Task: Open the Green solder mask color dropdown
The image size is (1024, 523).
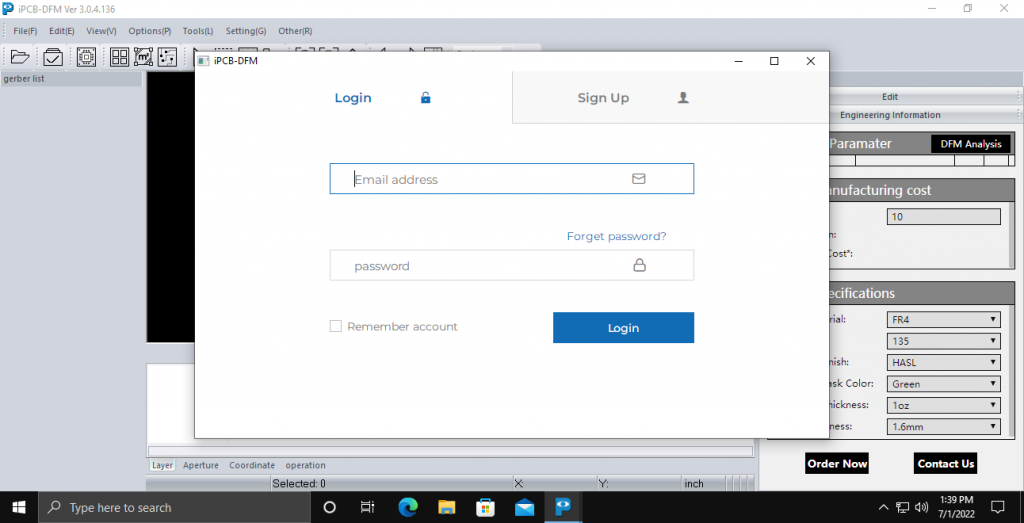Action: [943, 384]
